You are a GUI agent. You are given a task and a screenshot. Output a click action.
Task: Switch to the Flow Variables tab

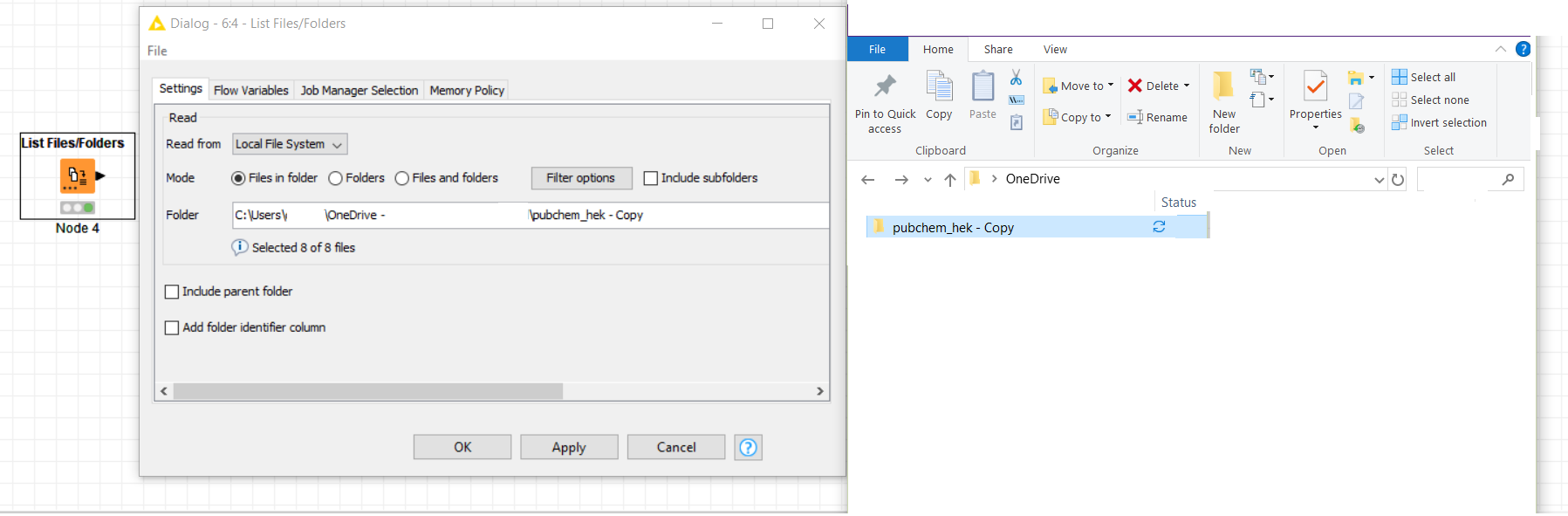(250, 90)
